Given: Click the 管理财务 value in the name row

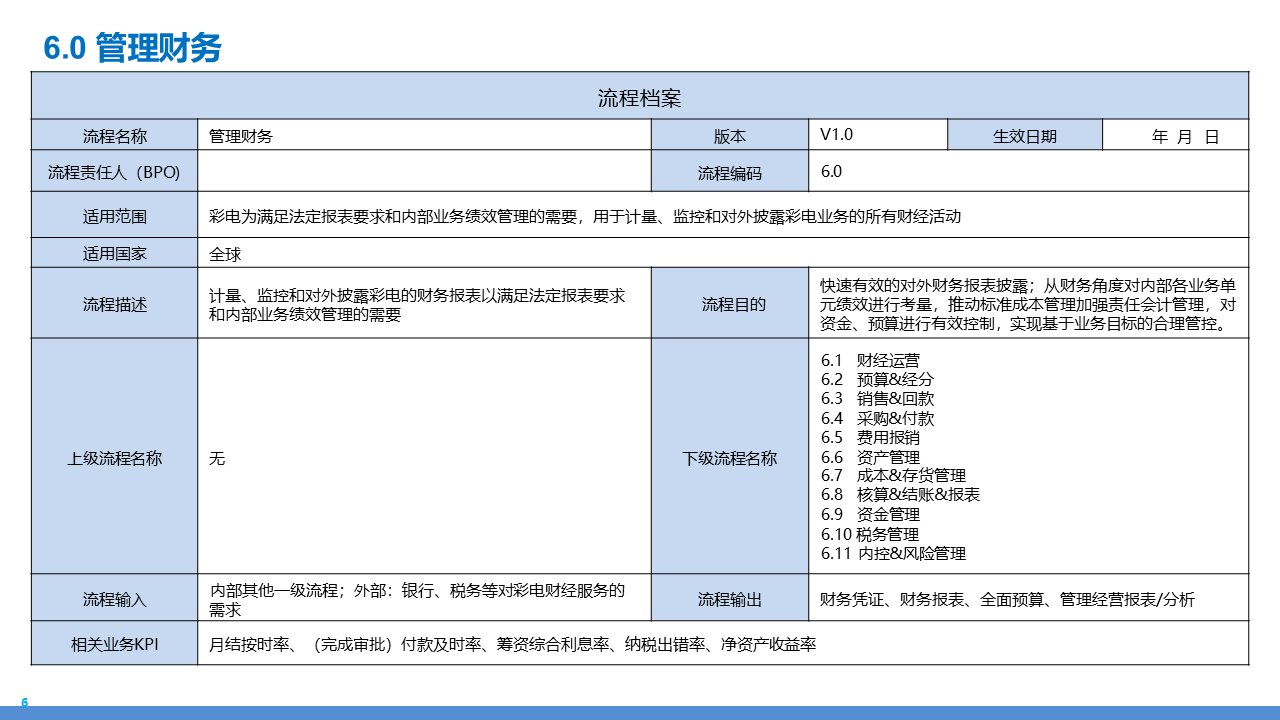Looking at the screenshot, I should (241, 136).
